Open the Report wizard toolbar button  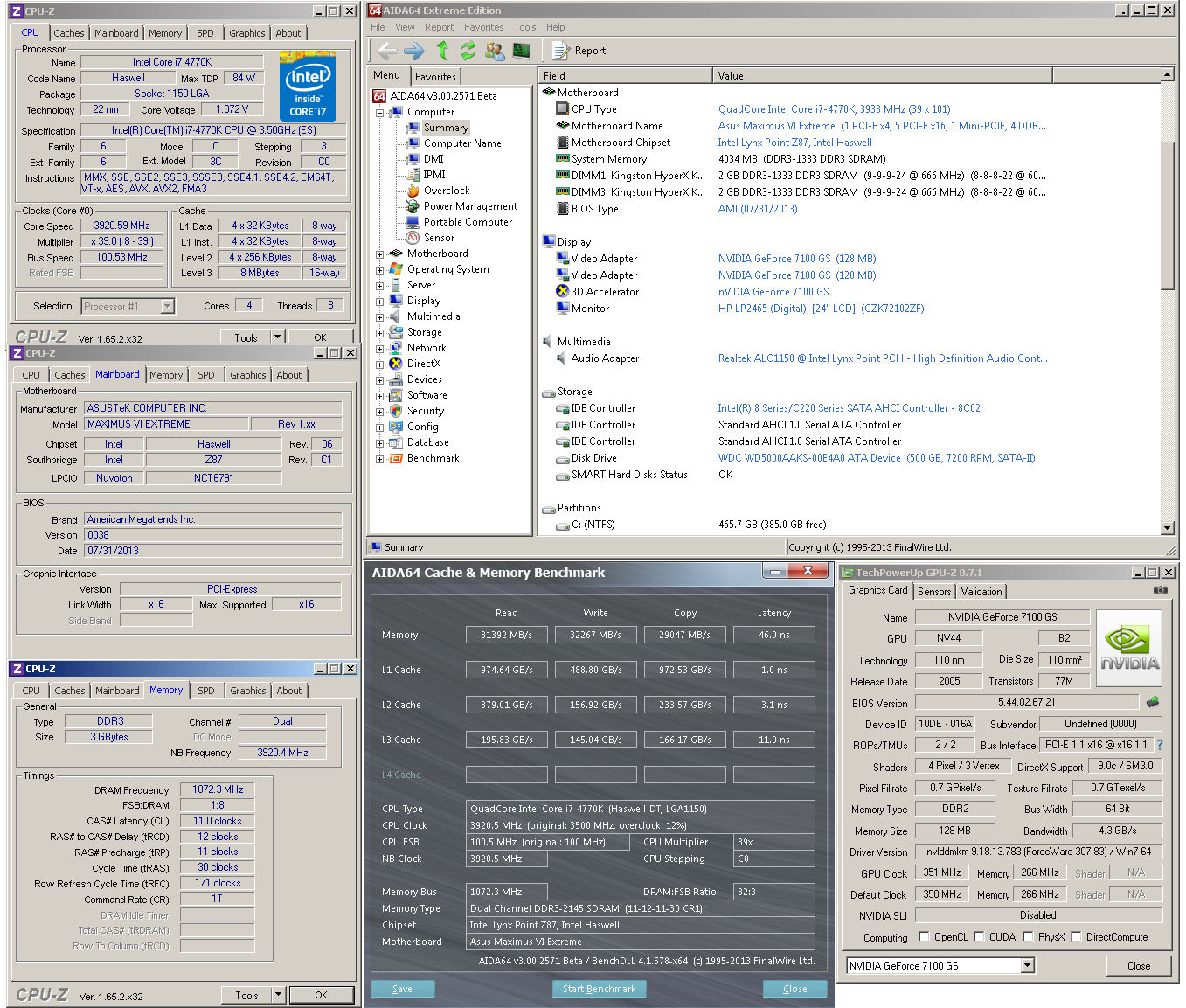579,51
